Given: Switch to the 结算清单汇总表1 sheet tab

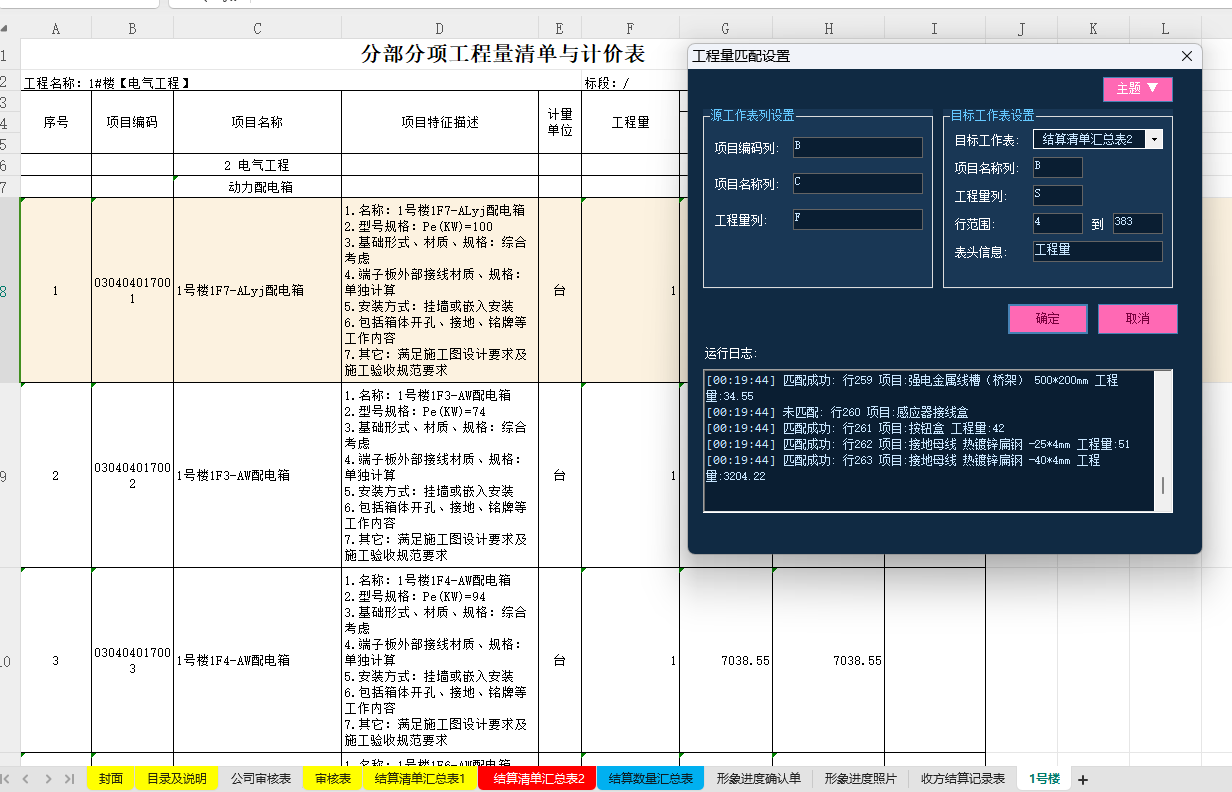Looking at the screenshot, I should (420, 779).
